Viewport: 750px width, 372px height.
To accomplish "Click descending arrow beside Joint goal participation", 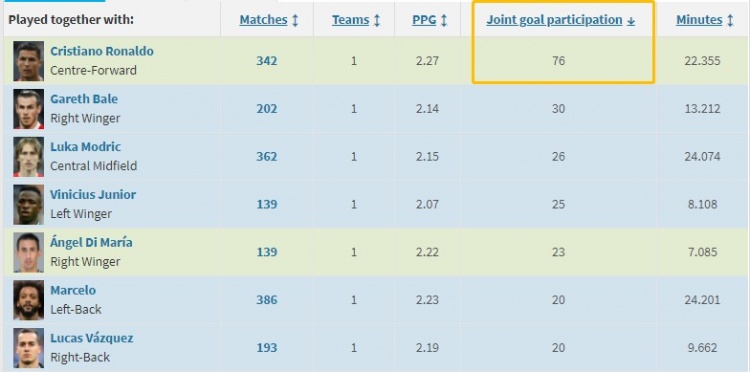I will click(631, 21).
